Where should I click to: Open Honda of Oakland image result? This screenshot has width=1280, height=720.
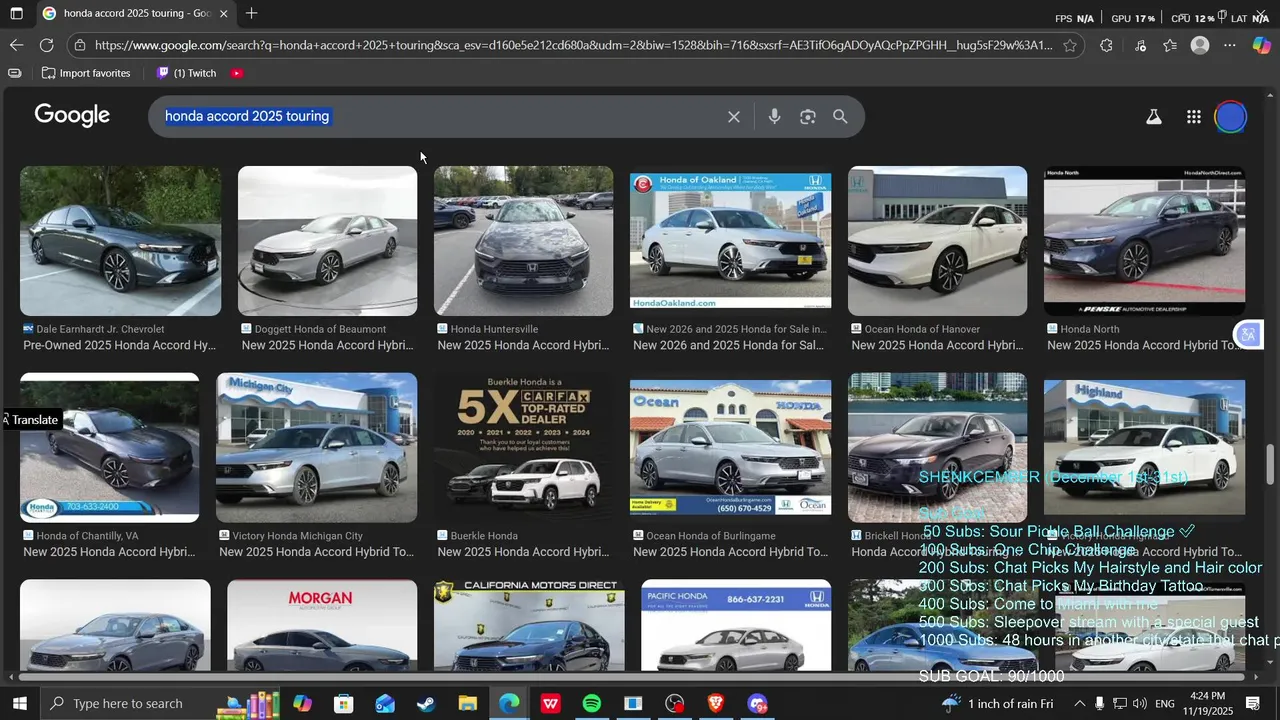point(730,241)
